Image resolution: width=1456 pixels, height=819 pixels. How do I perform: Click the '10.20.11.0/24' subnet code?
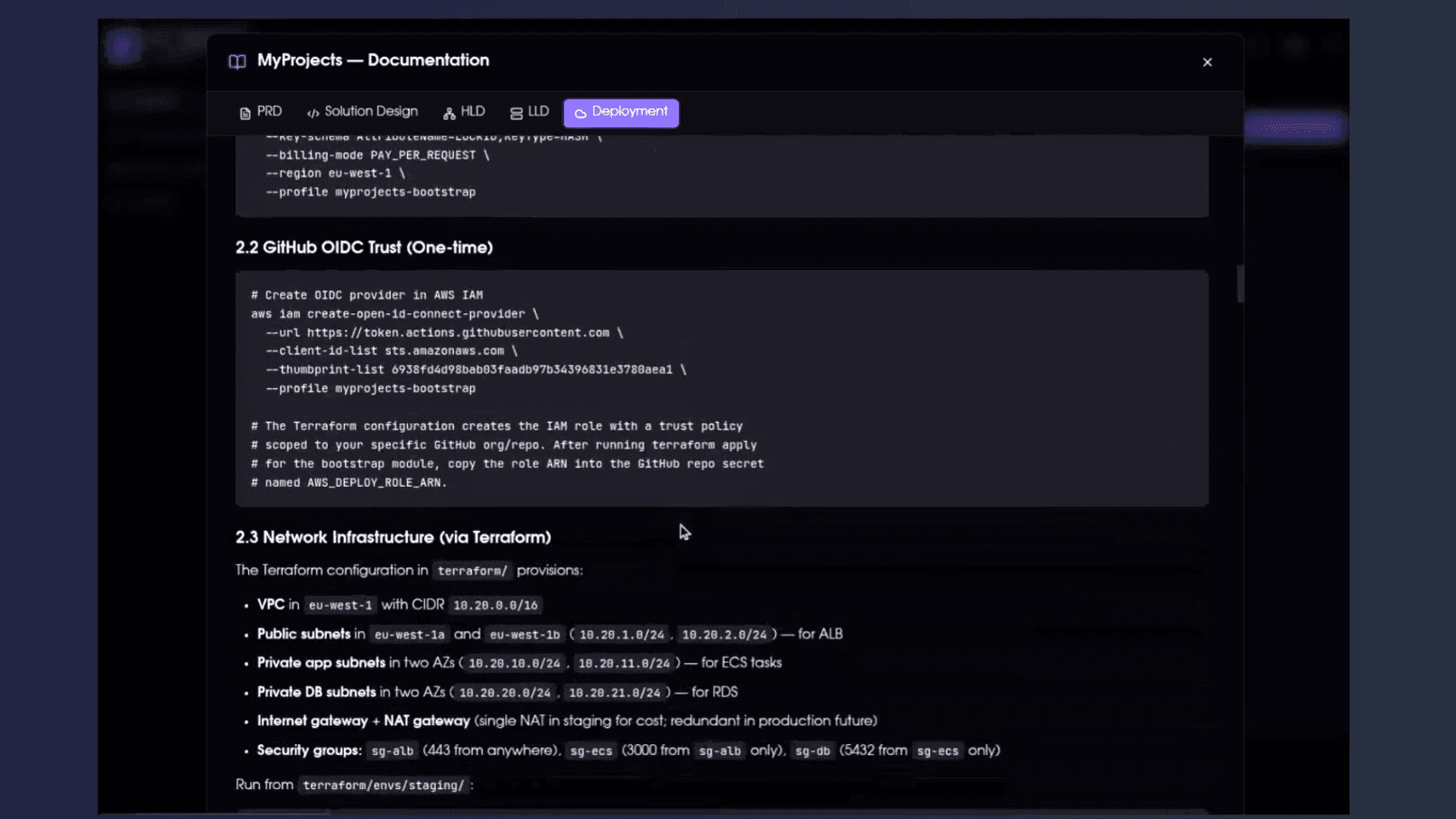click(x=624, y=664)
